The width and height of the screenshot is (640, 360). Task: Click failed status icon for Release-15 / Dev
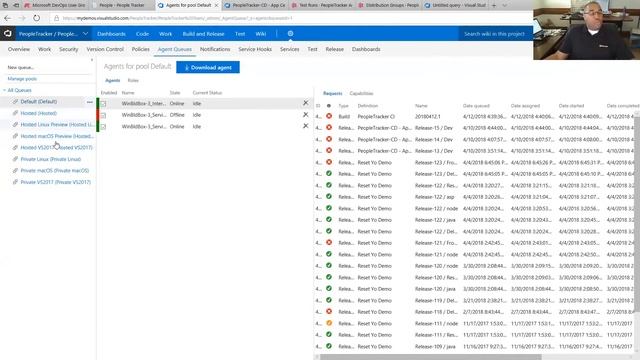click(x=329, y=128)
